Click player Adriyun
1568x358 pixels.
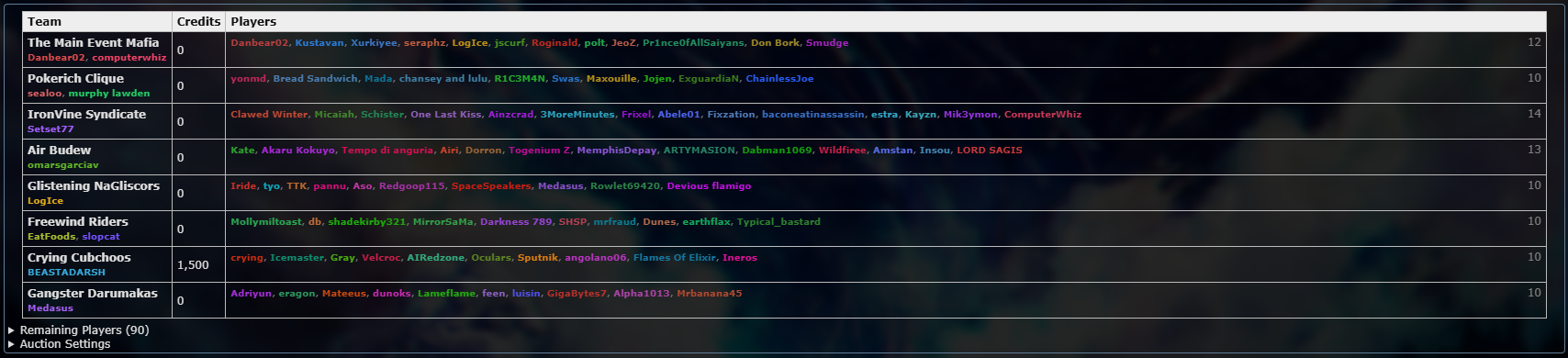(252, 294)
